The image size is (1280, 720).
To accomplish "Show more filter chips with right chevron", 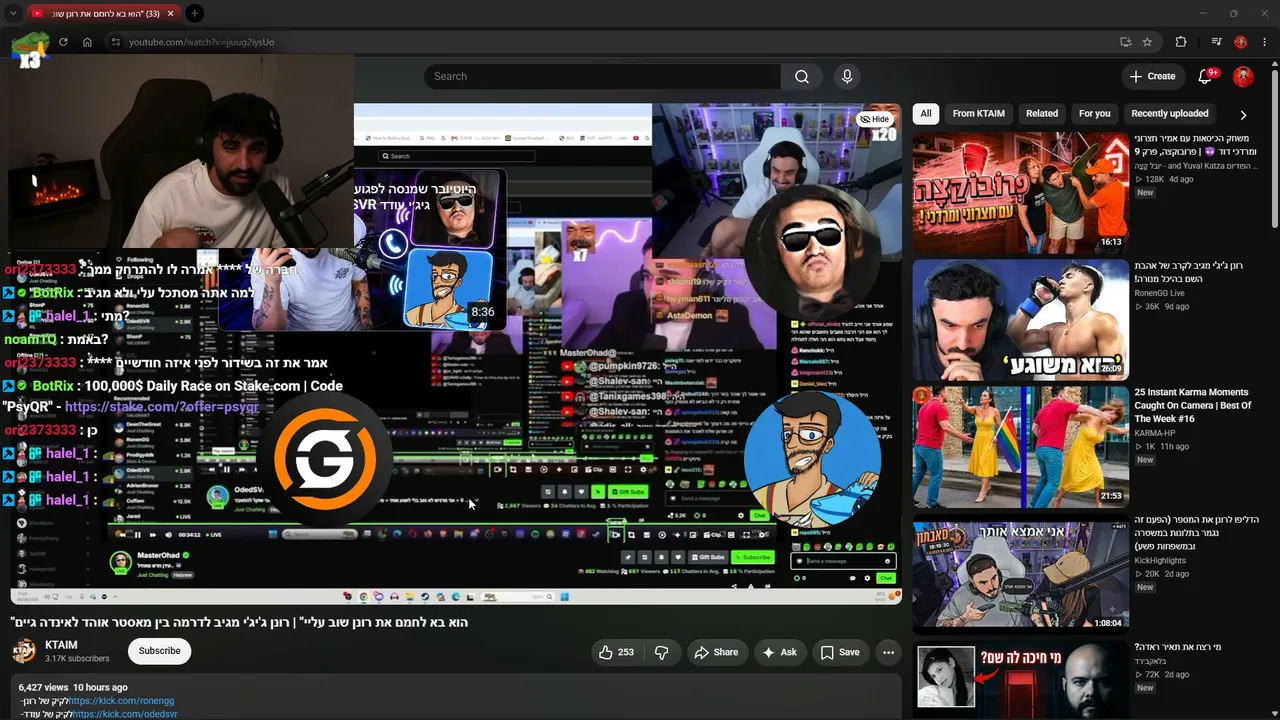I will click(x=1243, y=114).
